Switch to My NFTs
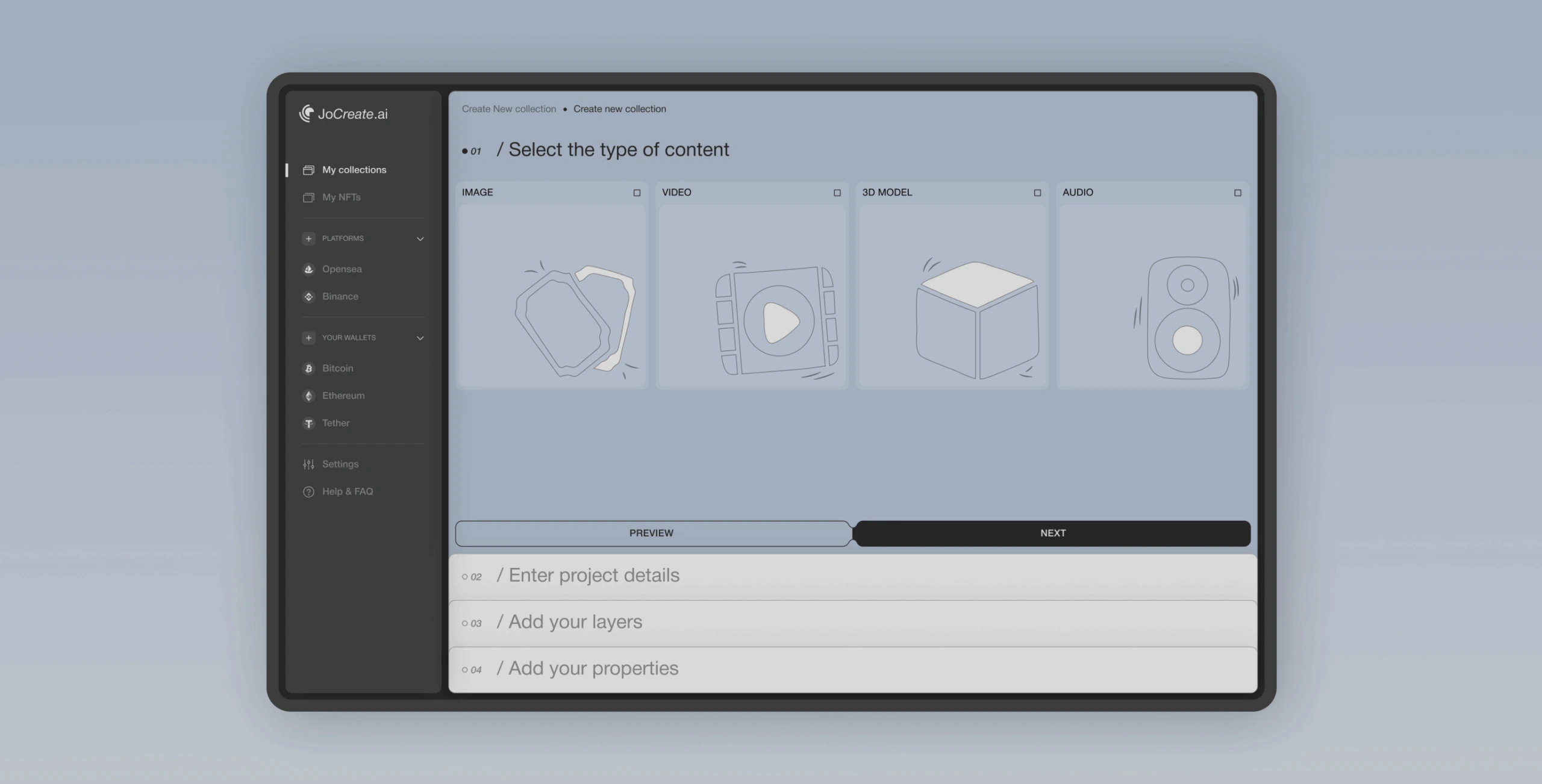Viewport: 1542px width, 784px height. (x=341, y=197)
